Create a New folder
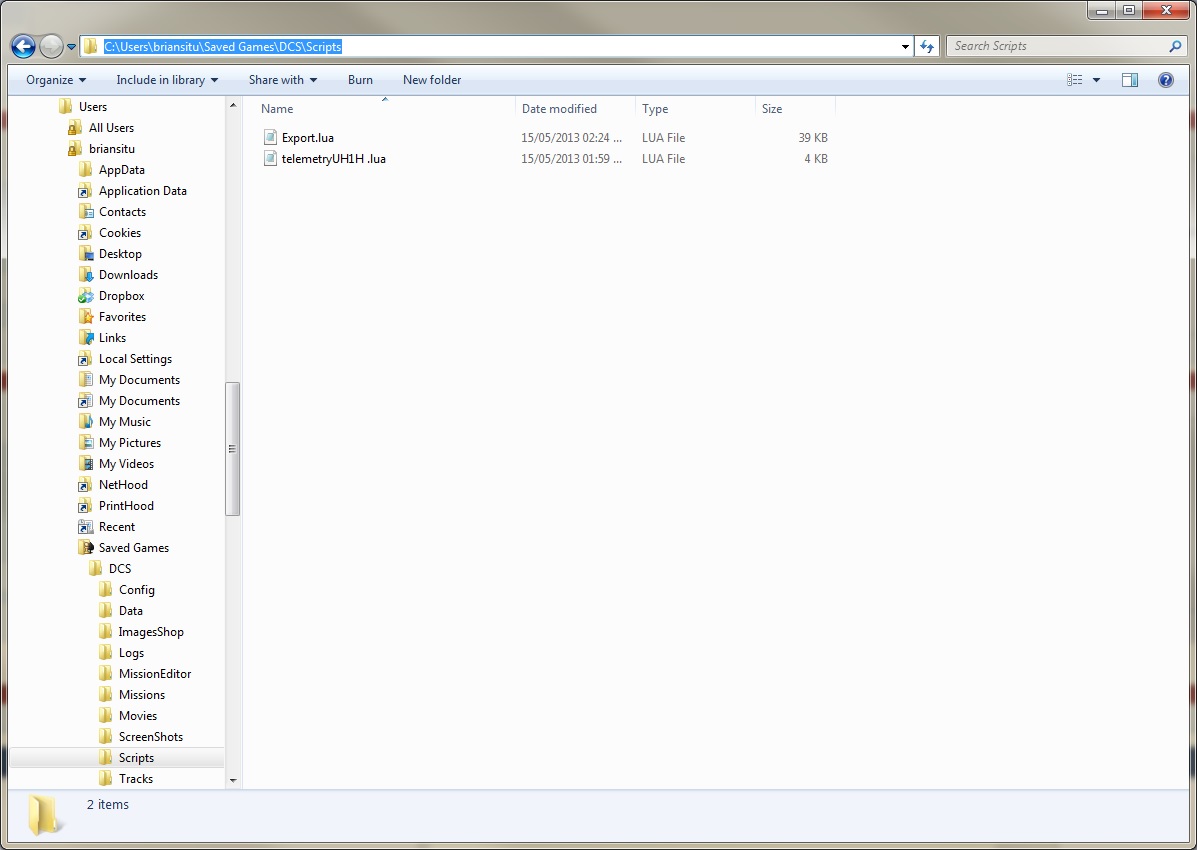 coord(432,79)
